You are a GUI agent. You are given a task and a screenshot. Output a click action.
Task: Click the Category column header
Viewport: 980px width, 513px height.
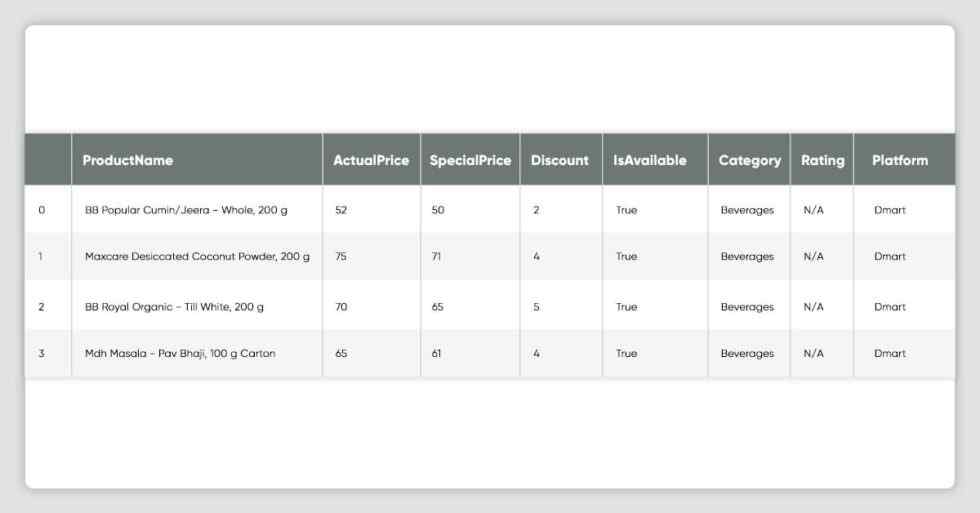point(749,161)
